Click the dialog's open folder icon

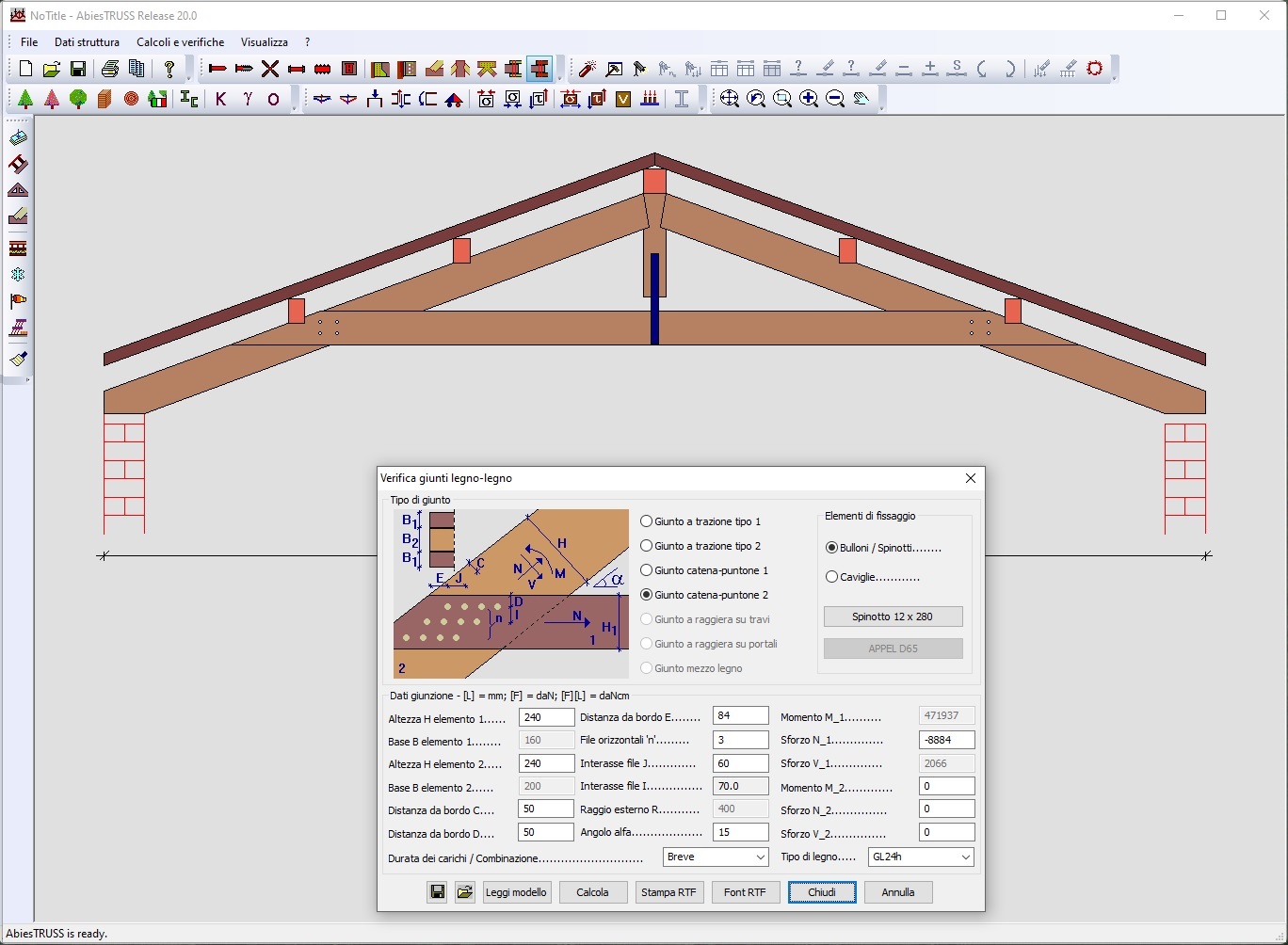point(465,892)
